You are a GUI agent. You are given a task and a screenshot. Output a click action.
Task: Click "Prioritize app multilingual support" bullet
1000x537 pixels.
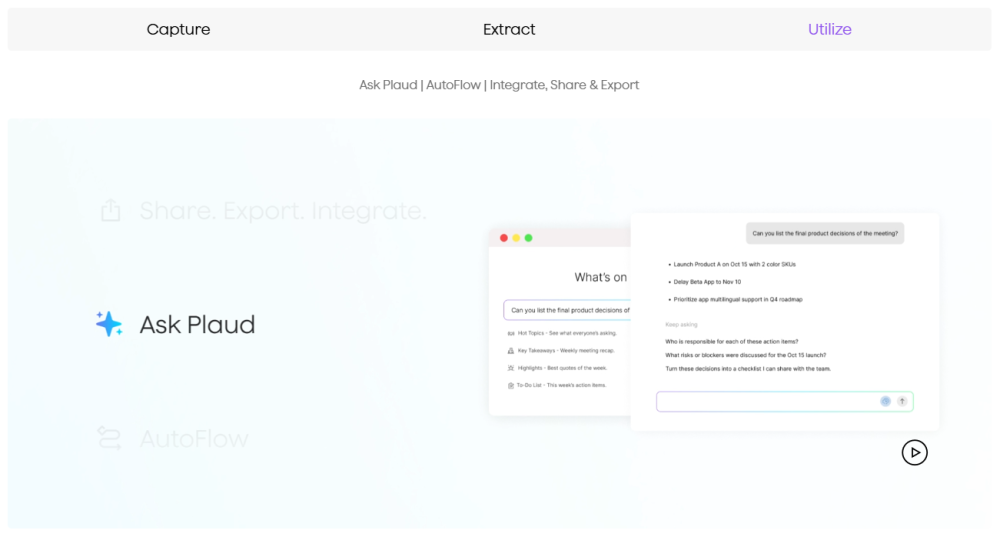[x=737, y=299]
